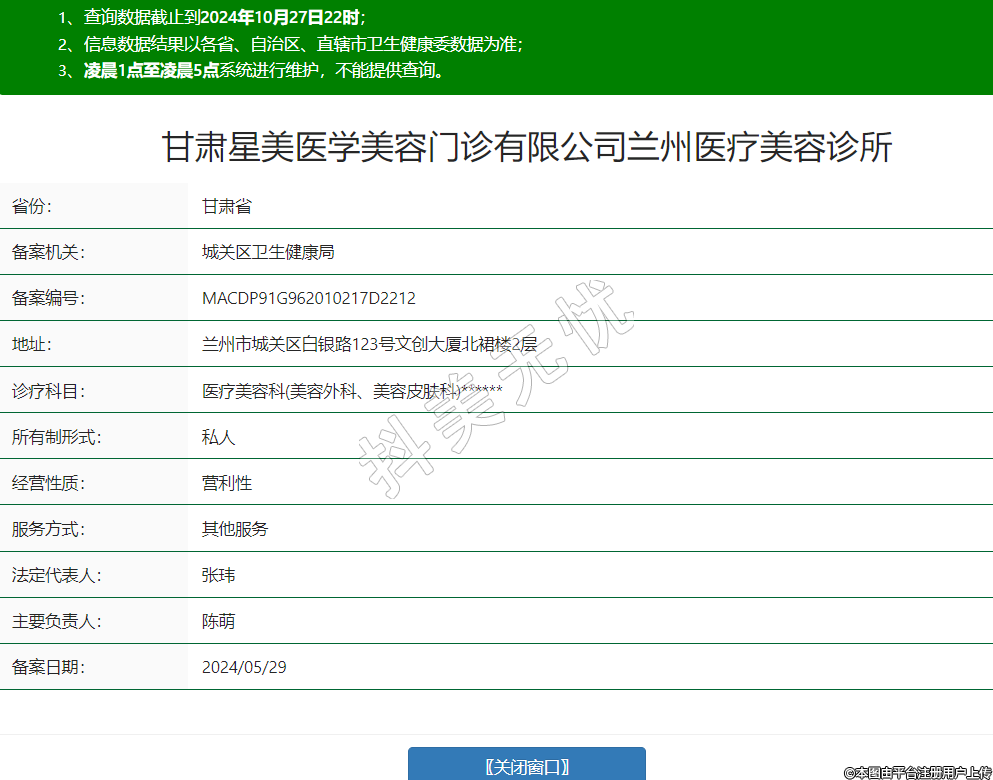The width and height of the screenshot is (993, 780).
Task: Click the system maintenance hours notice
Action: point(251,70)
